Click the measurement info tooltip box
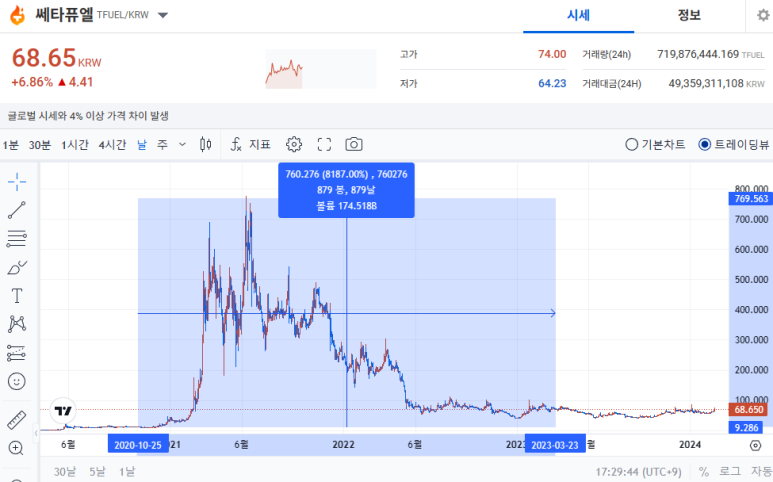Viewport: 773px width, 482px height. (346, 190)
